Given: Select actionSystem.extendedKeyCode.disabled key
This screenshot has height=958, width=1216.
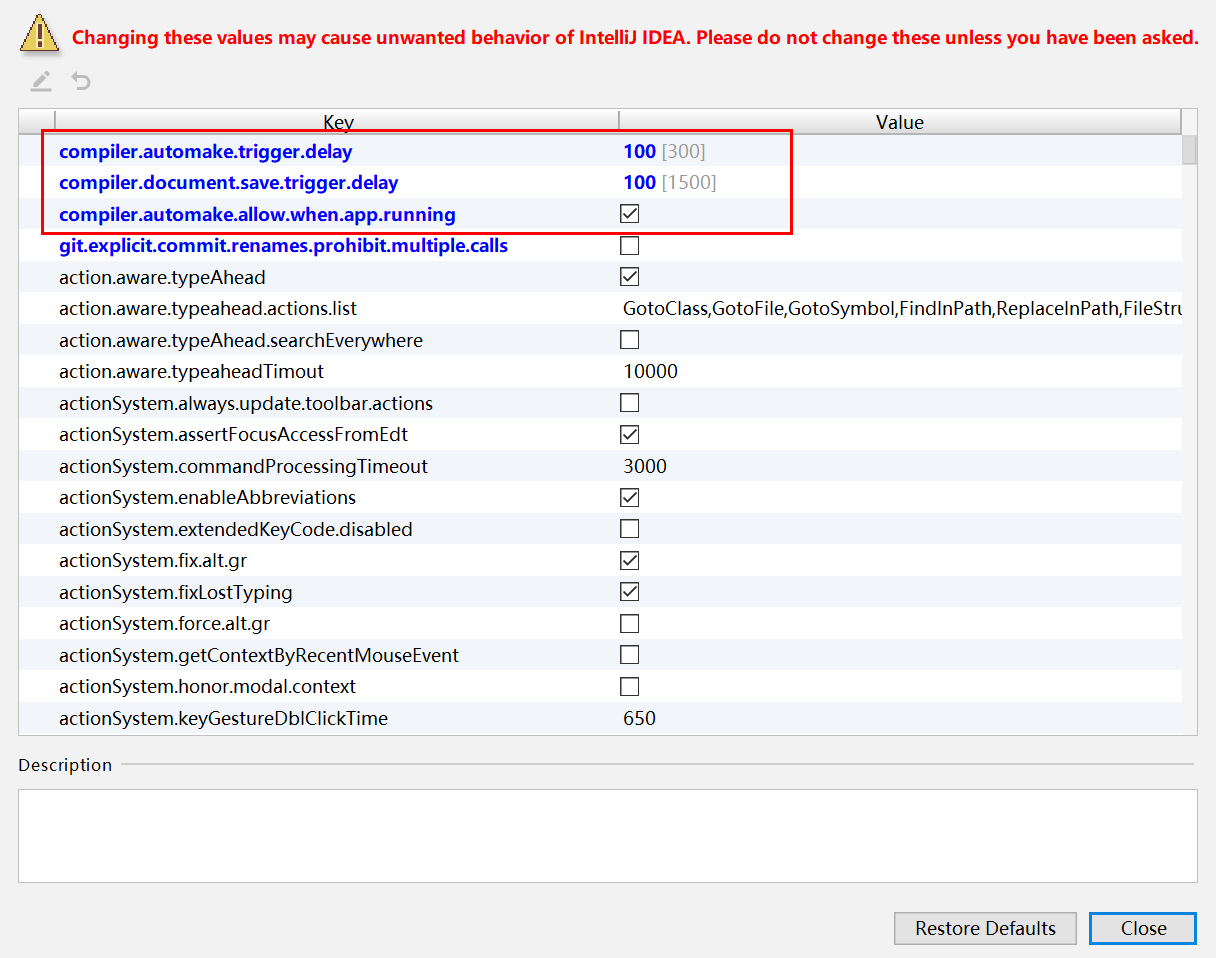Looking at the screenshot, I should pos(236,529).
